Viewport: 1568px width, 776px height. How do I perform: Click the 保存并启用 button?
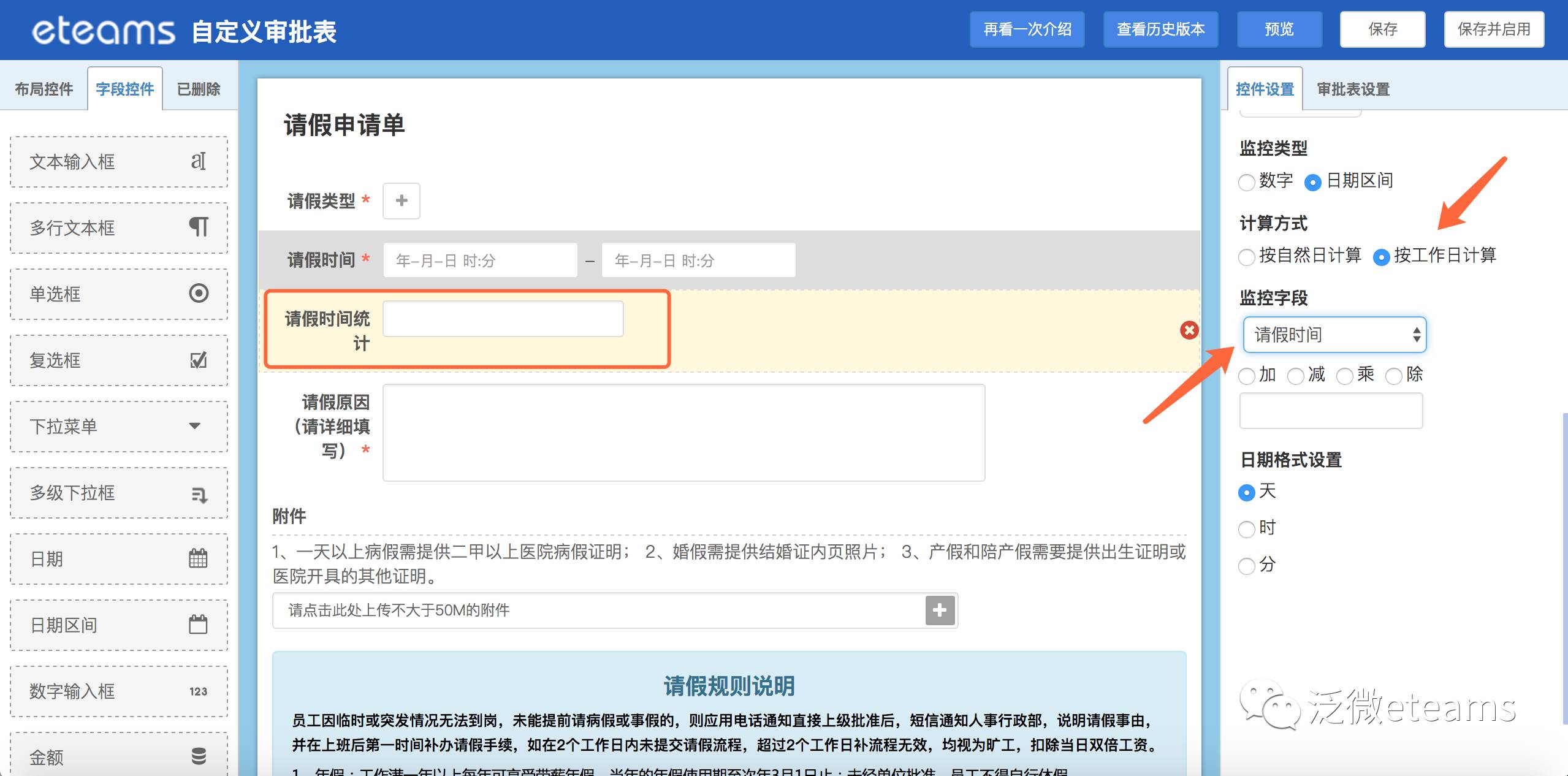(1493, 29)
